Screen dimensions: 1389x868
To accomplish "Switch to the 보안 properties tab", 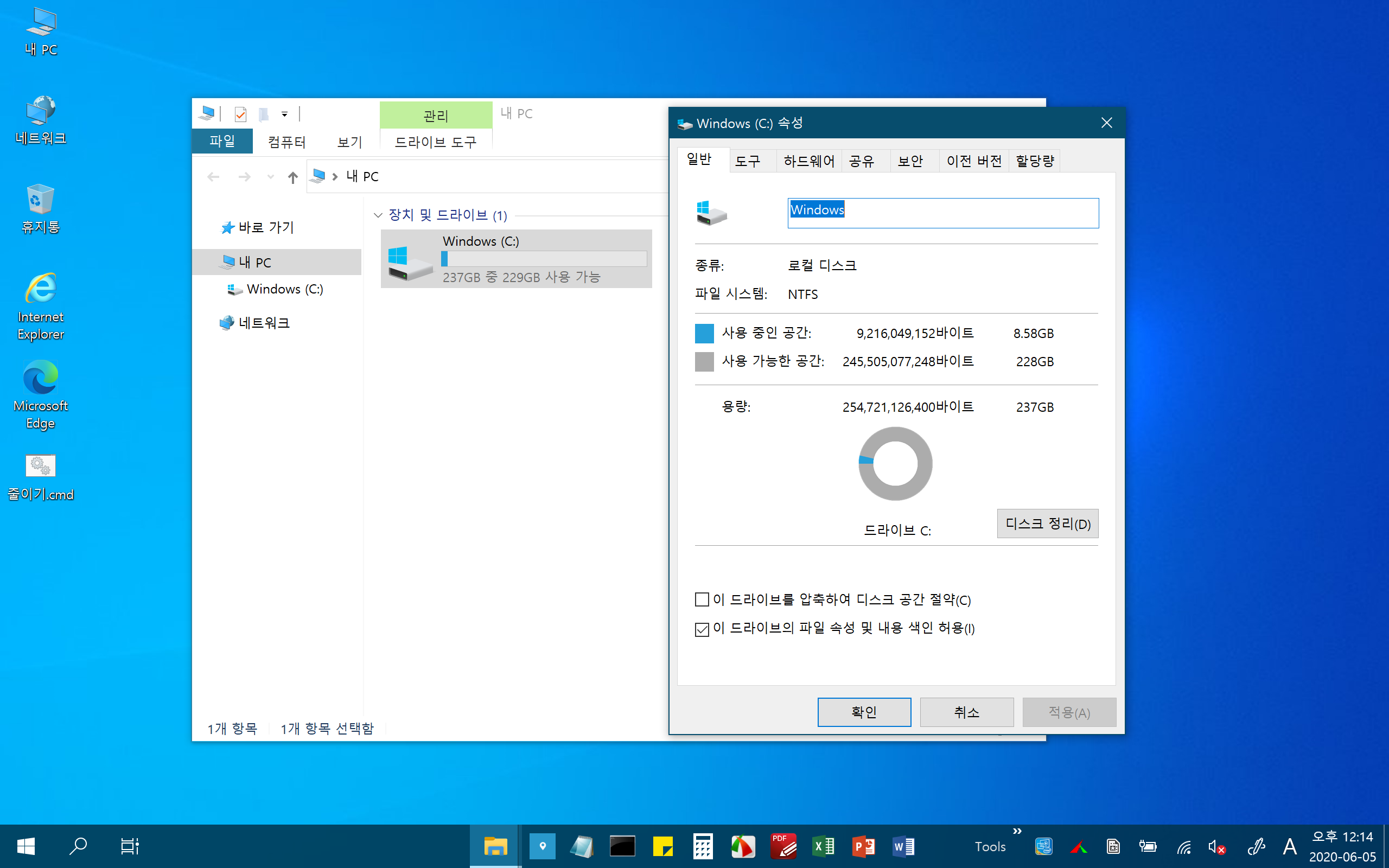I will (914, 161).
